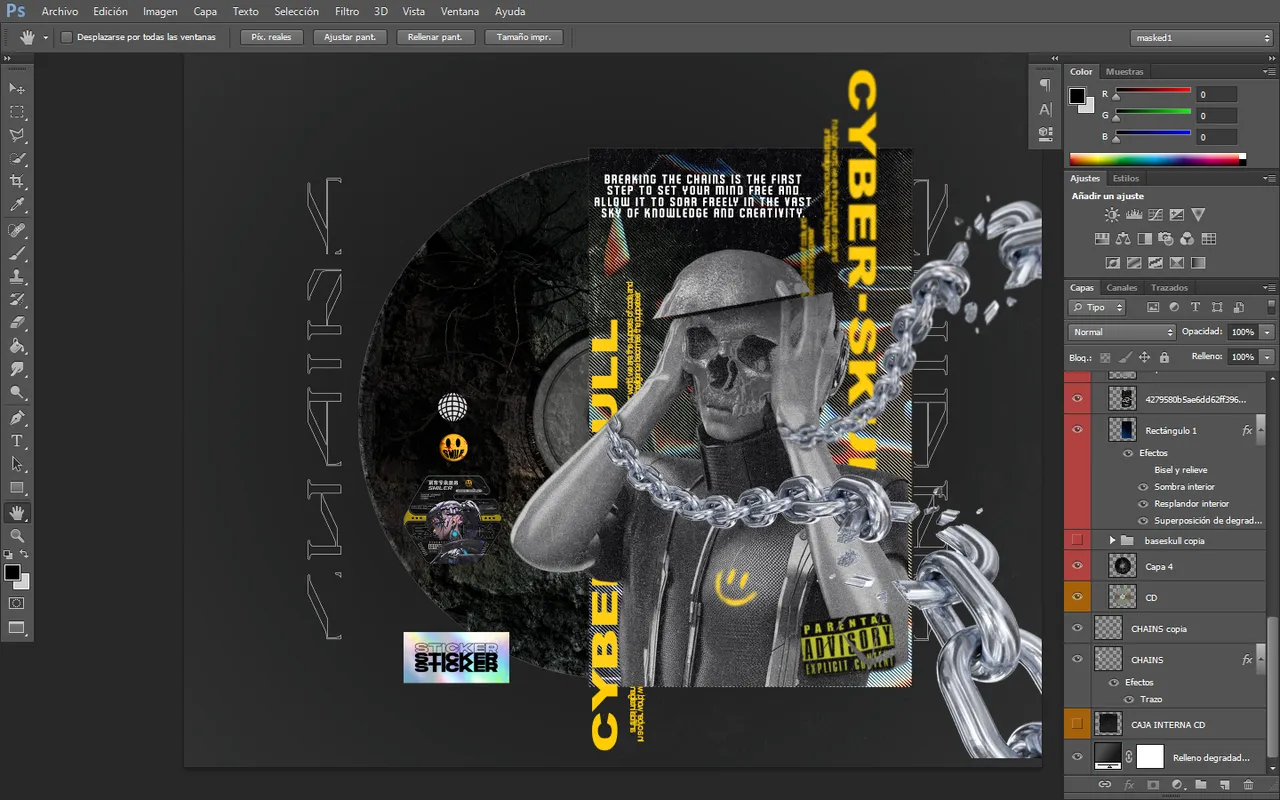Add layer mask icon in Layers panel
The width and height of the screenshot is (1280, 800).
point(1152,785)
